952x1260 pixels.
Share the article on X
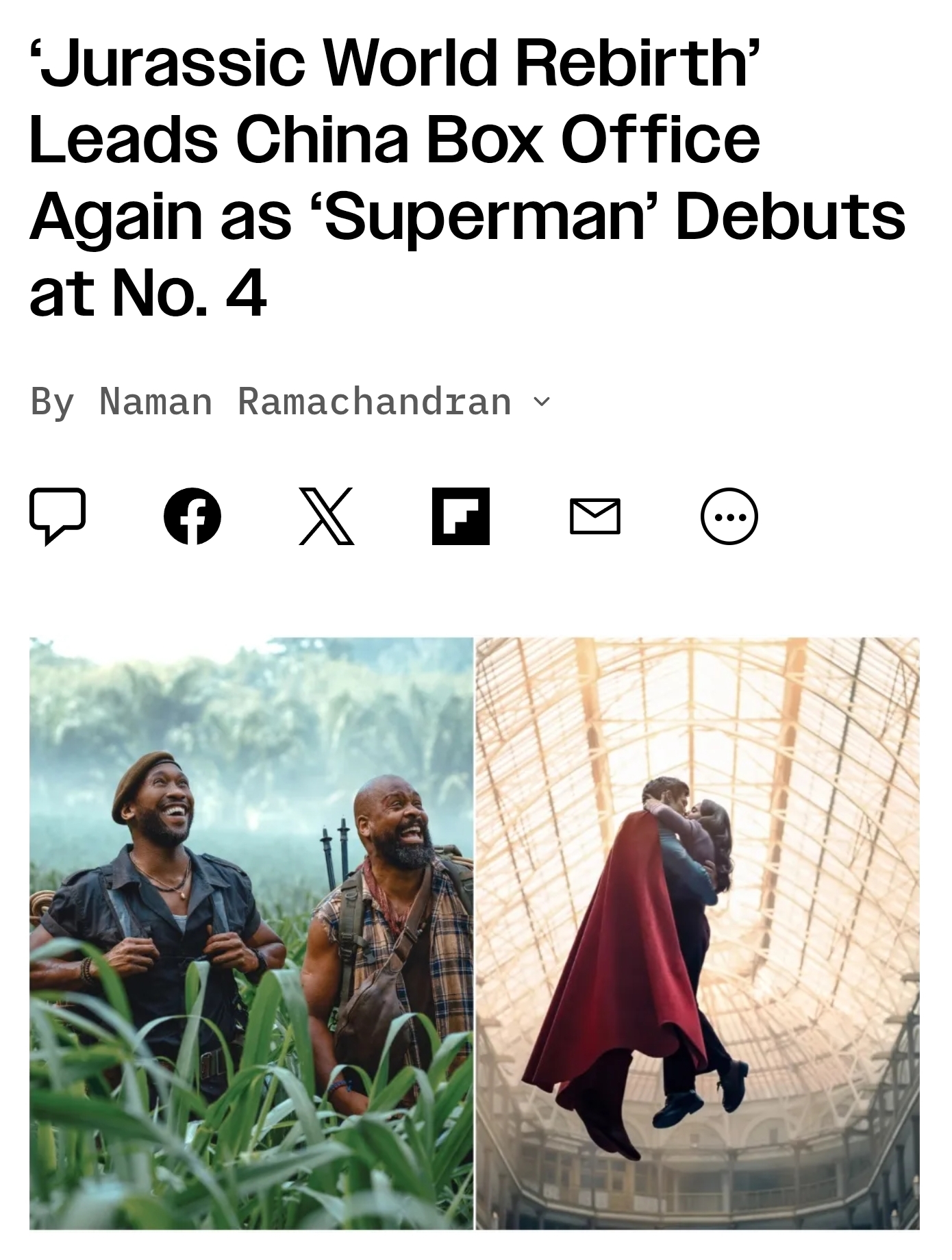327,516
